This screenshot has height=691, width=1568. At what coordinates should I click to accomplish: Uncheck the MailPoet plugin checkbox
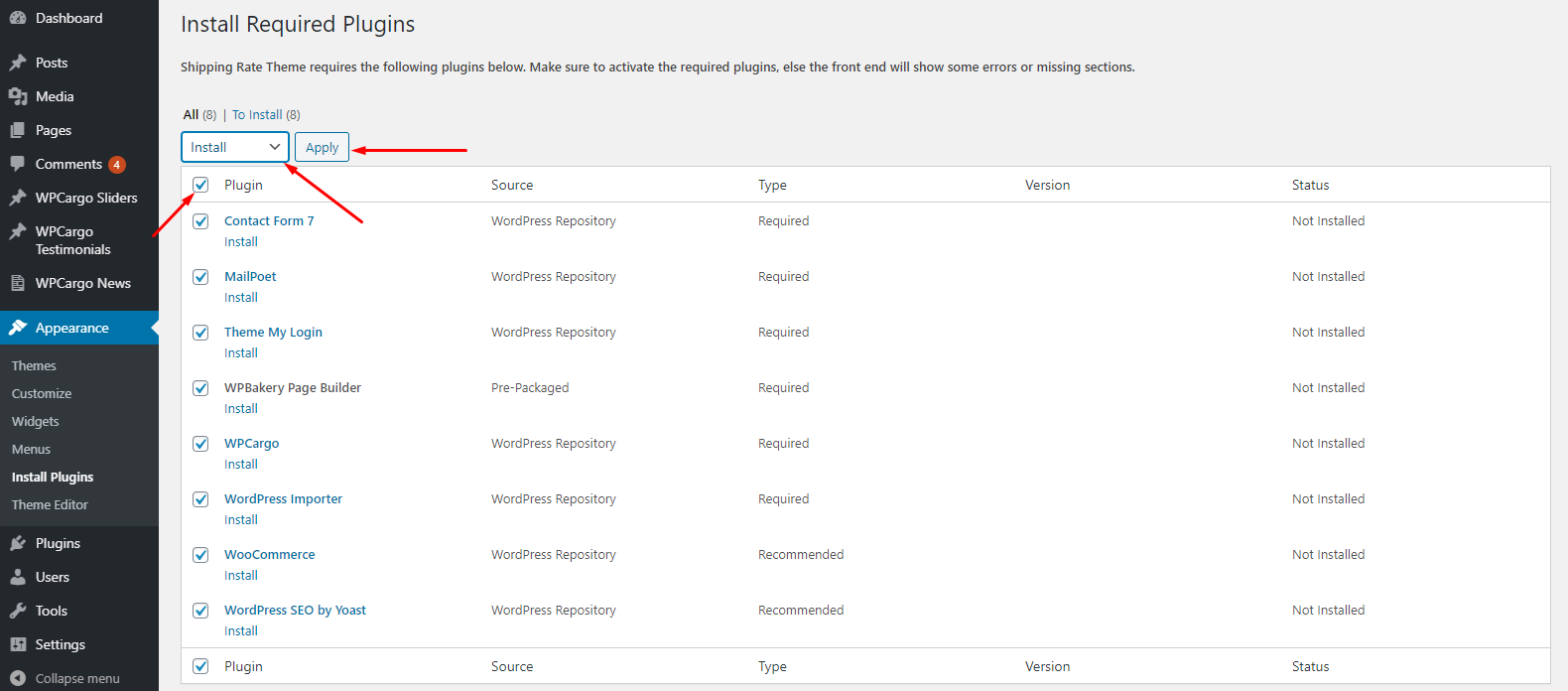(200, 277)
